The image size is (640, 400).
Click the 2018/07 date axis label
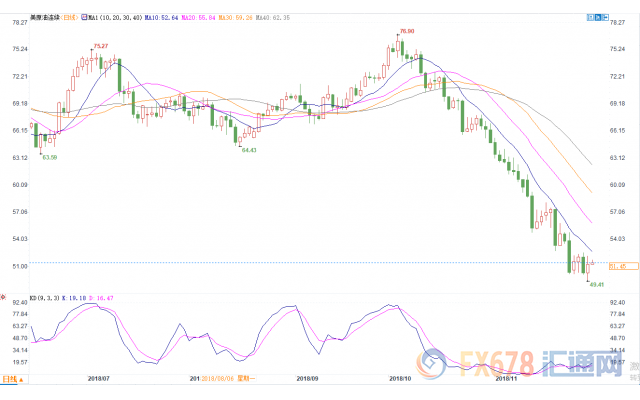click(x=99, y=378)
